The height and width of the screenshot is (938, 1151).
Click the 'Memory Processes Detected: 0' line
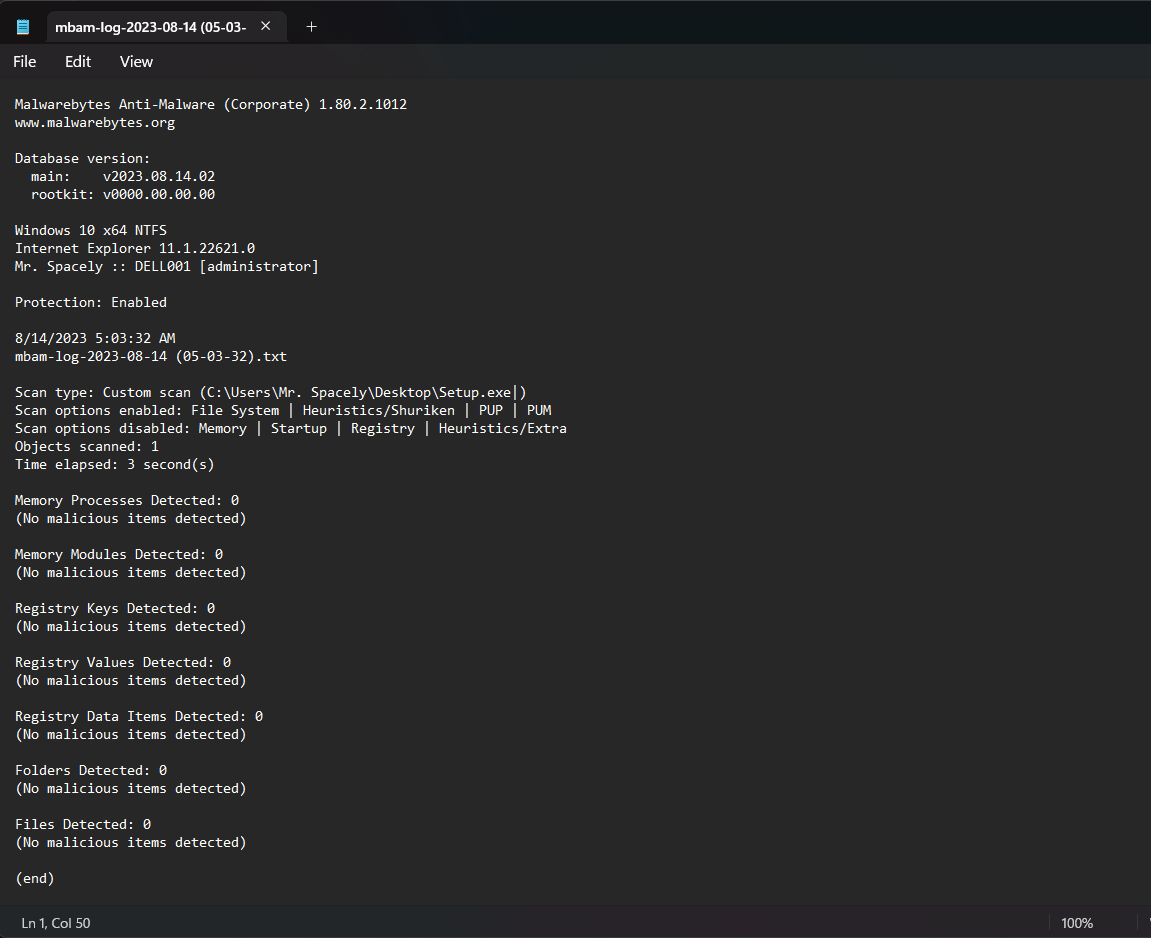127,501
